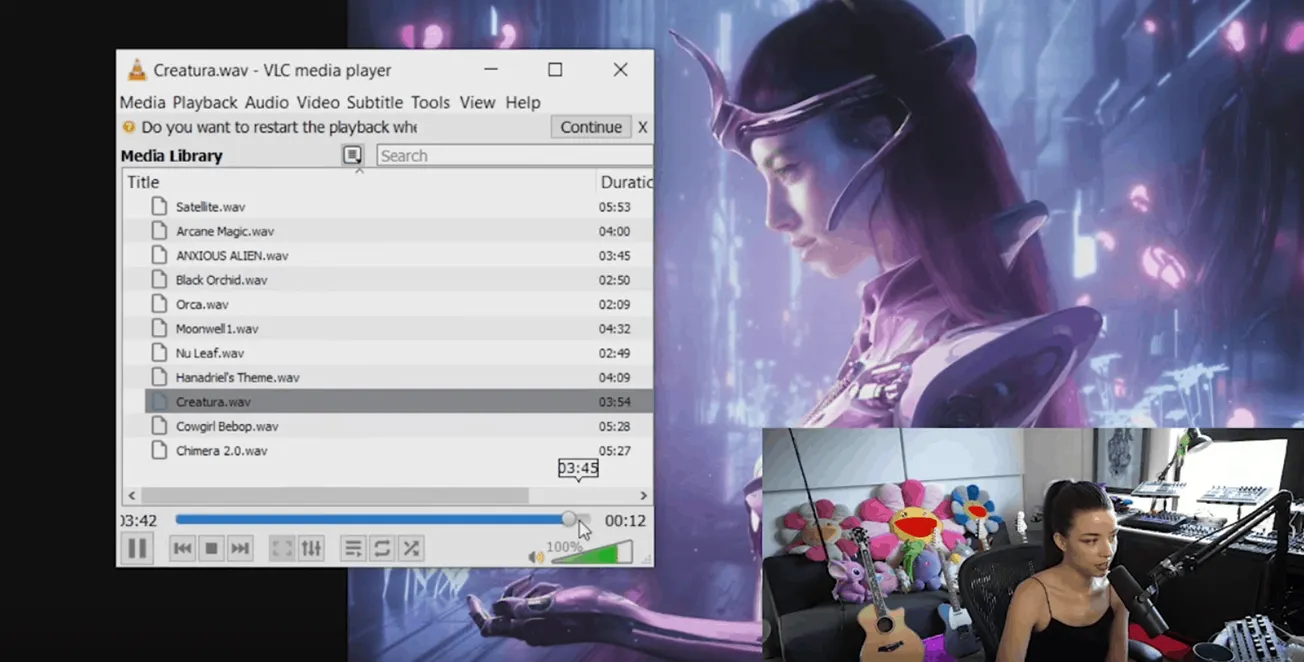Viewport: 1304px width, 662px height.
Task: Open the Audio menu
Action: point(267,102)
